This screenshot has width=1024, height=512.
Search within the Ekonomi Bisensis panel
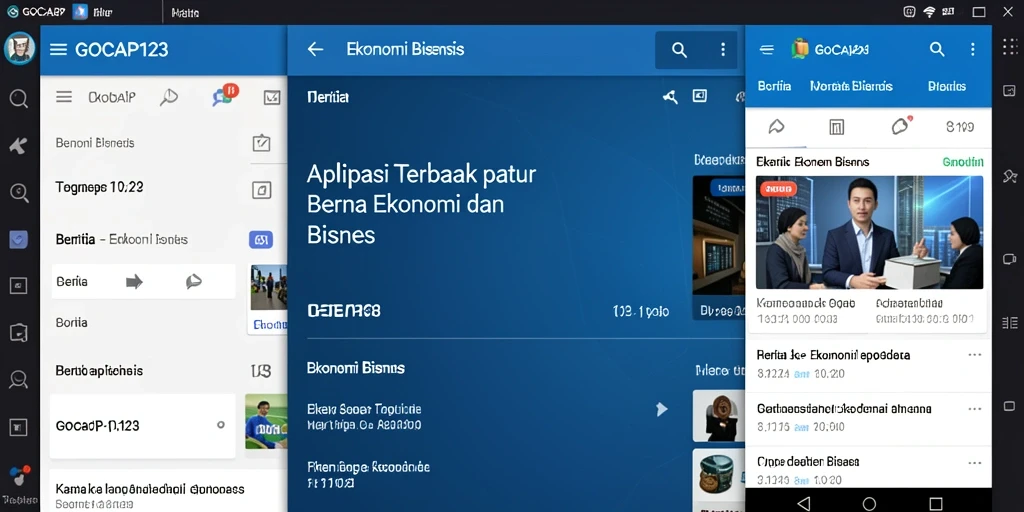679,50
